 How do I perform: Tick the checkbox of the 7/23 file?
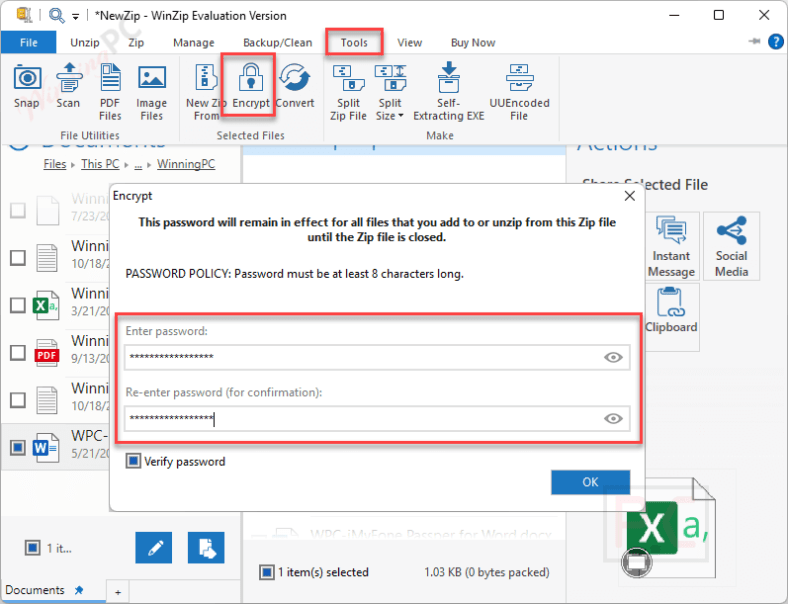click(x=18, y=210)
